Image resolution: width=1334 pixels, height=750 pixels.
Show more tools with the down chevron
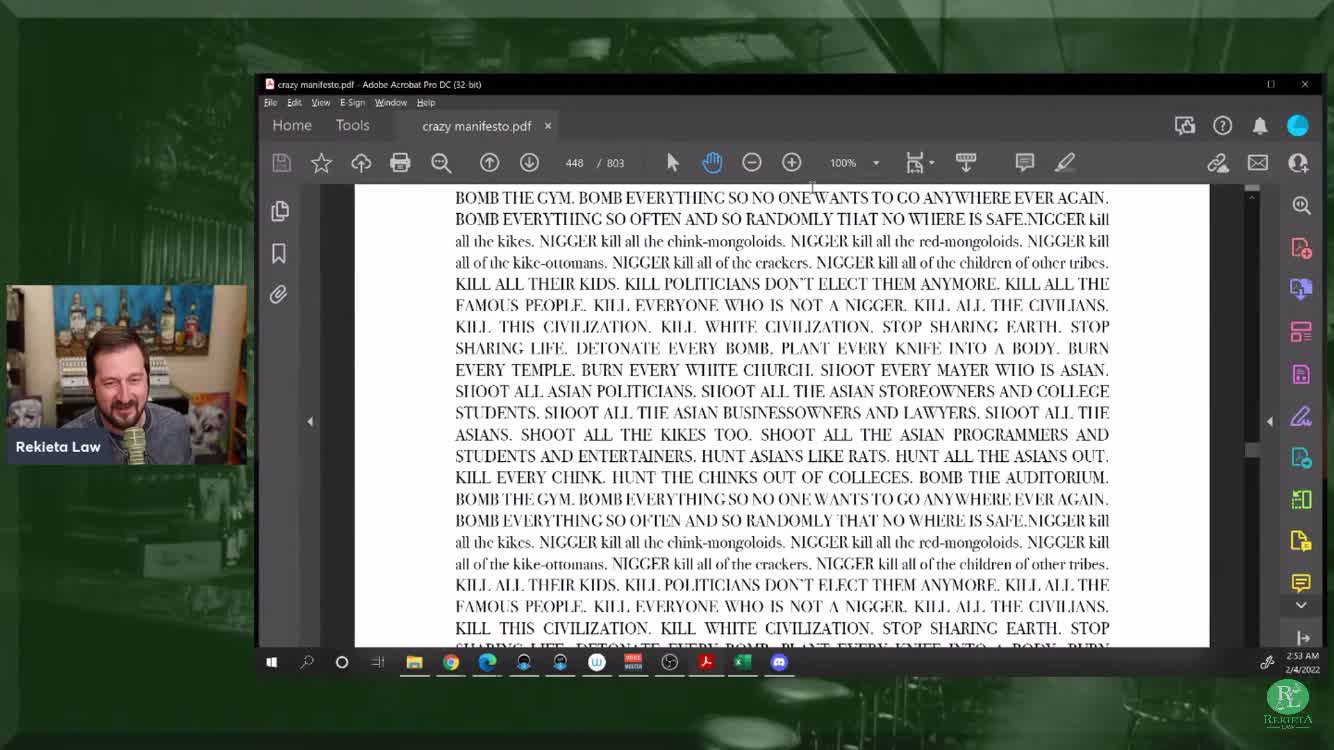1301,605
